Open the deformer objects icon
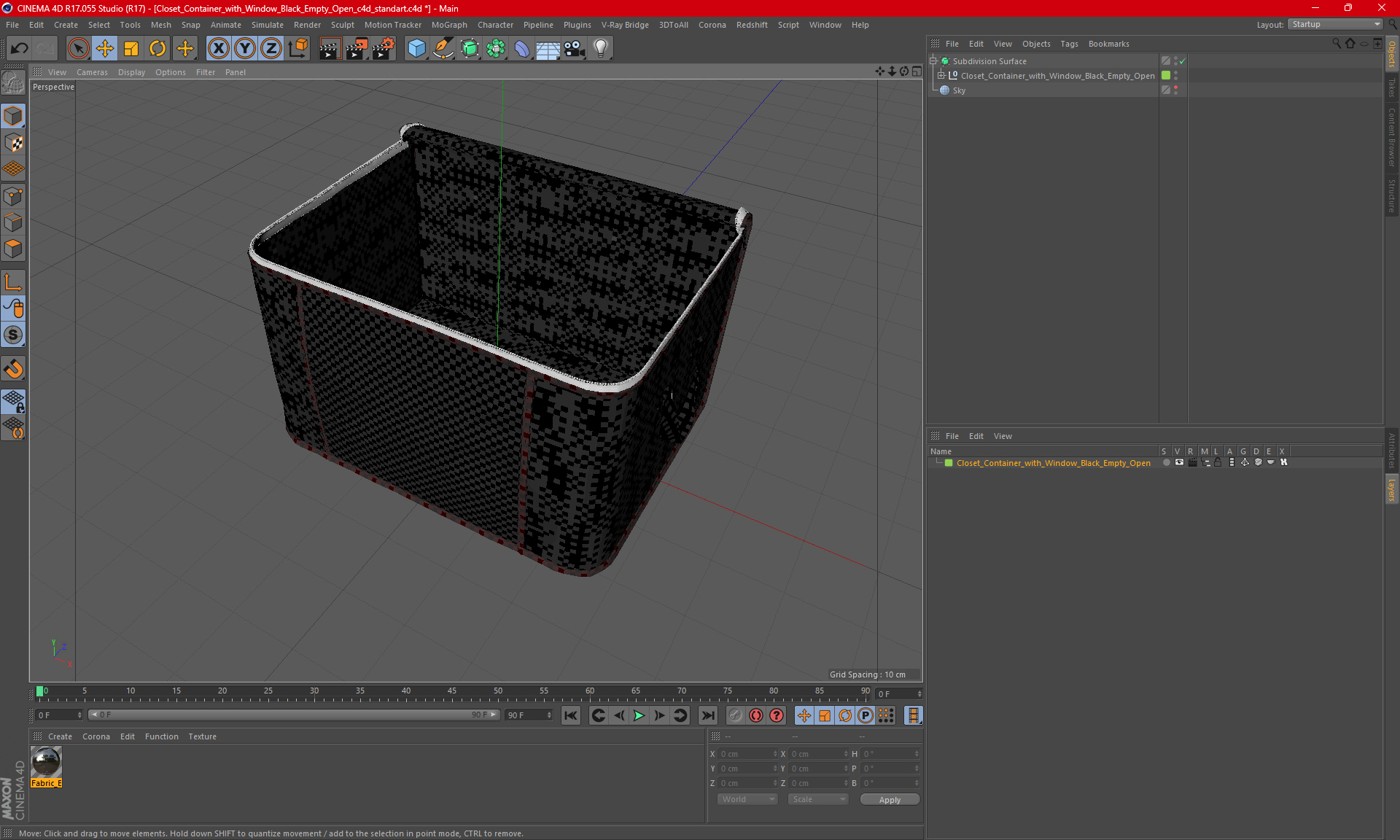The image size is (1400, 840). 522,49
